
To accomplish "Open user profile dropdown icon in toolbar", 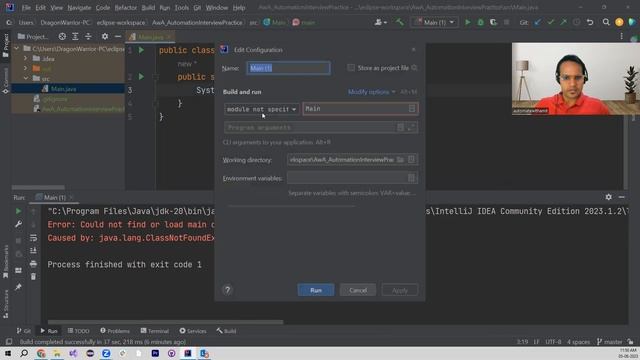I will (380, 22).
